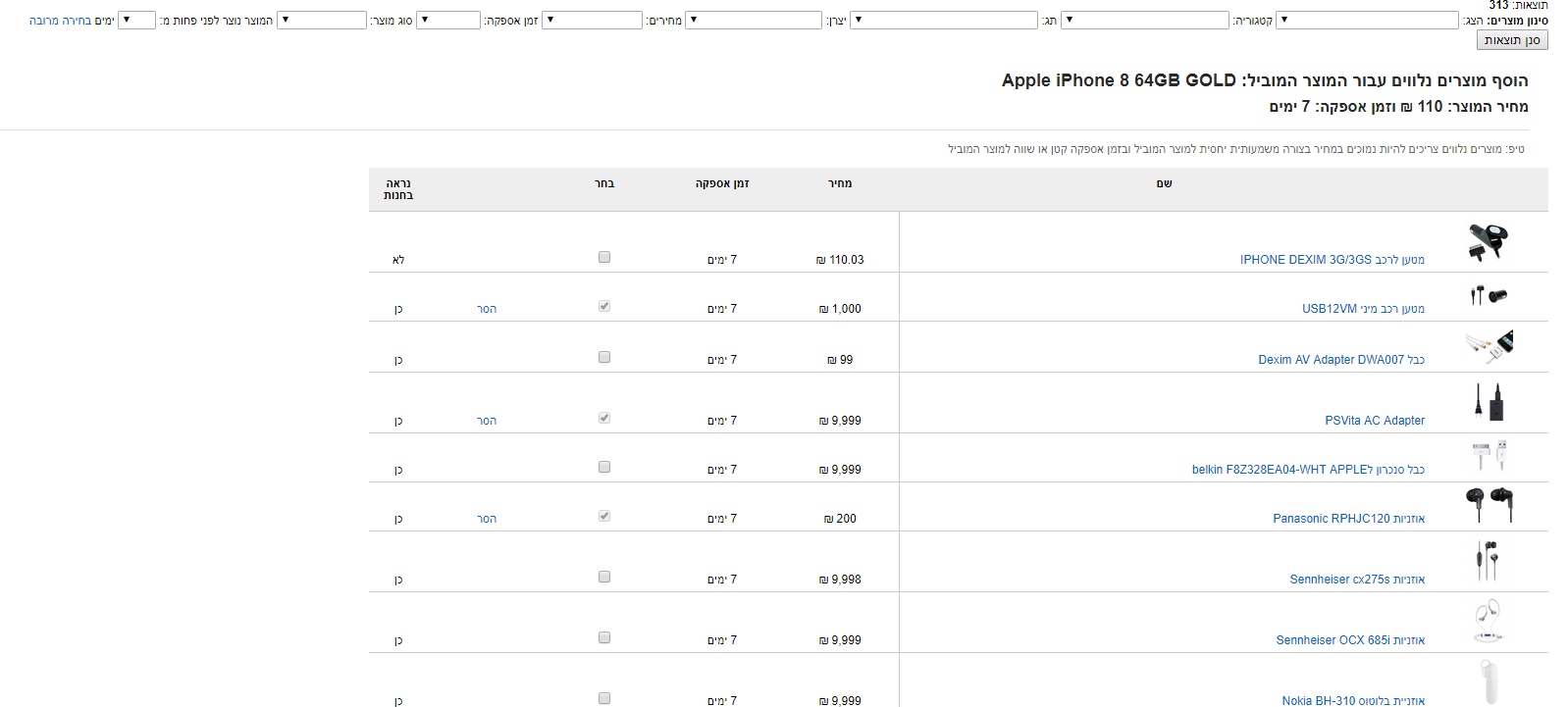Open the days-since-created ימים dropdown
The image size is (1568, 707).
pyautogui.click(x=136, y=20)
